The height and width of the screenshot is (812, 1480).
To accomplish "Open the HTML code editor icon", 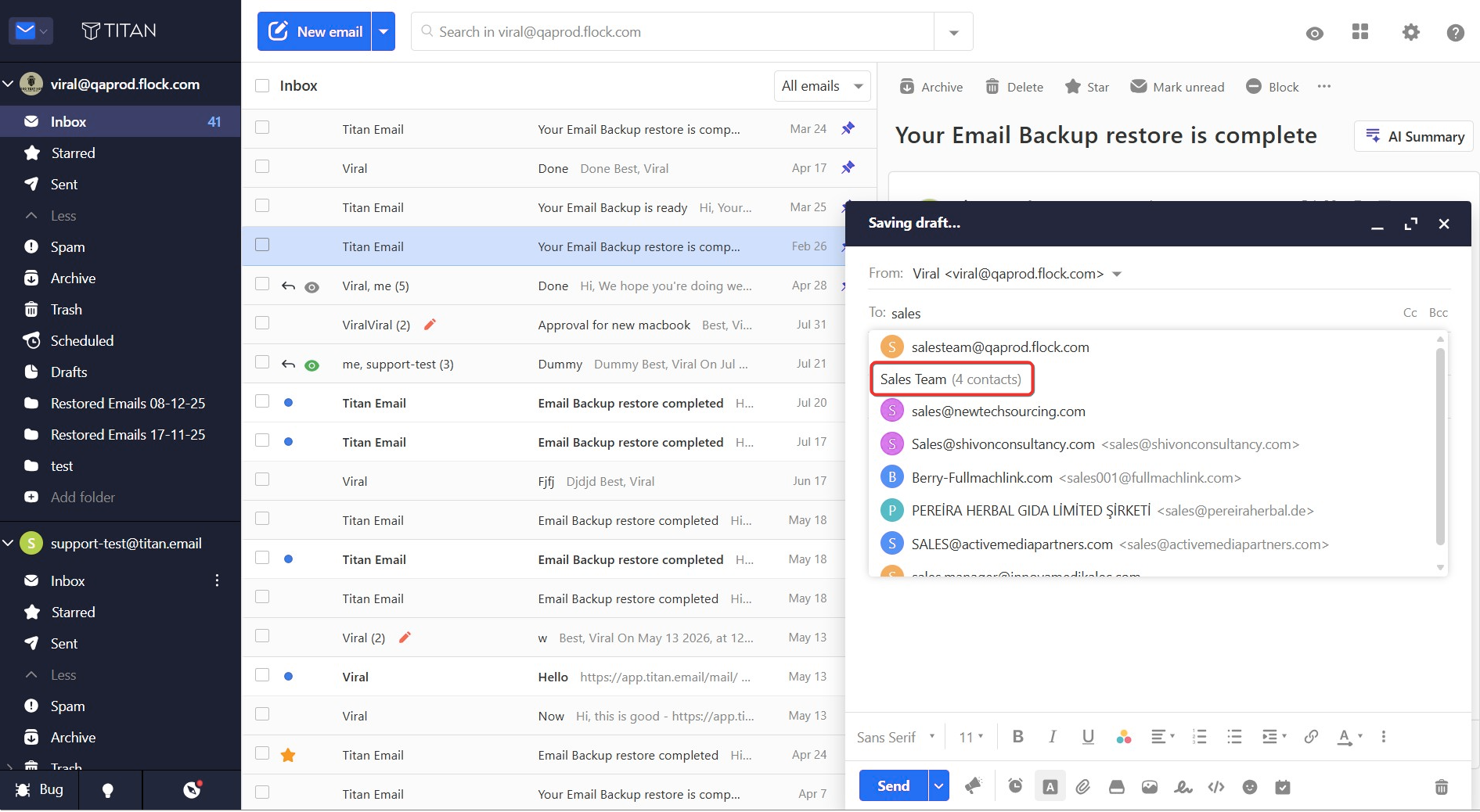I will pos(1216,787).
